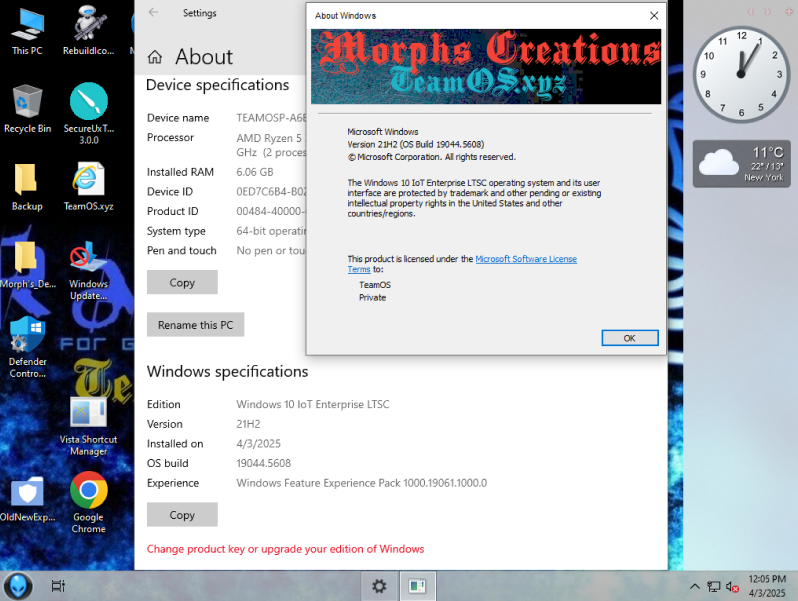Click the Private licensee text
The height and width of the screenshot is (601, 798).
[x=373, y=298]
